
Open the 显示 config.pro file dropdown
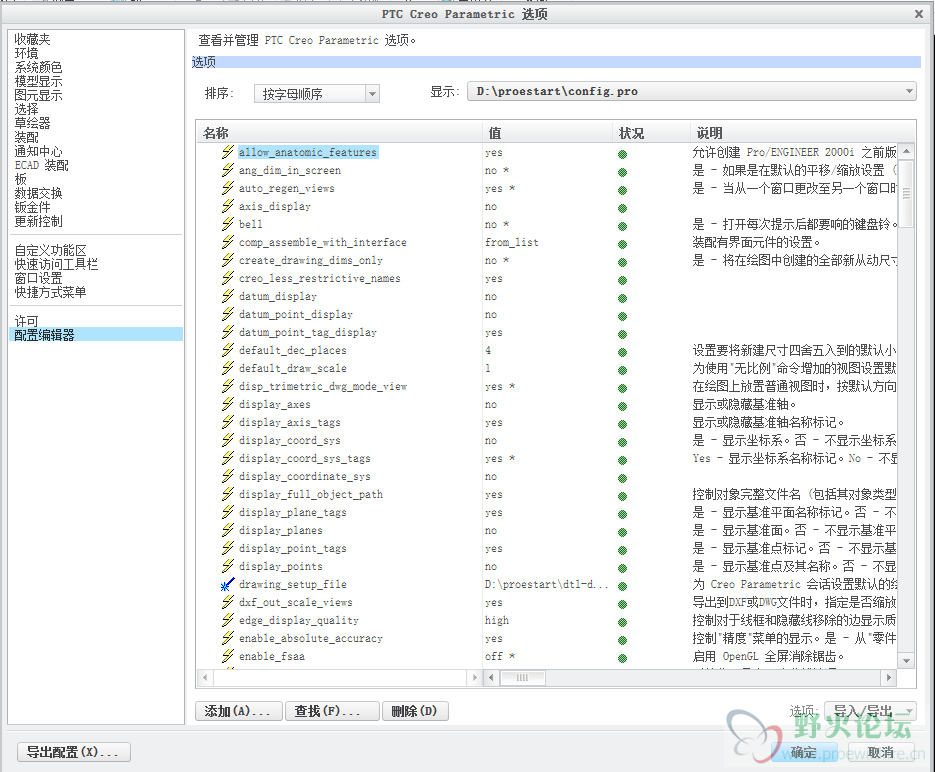[x=909, y=91]
